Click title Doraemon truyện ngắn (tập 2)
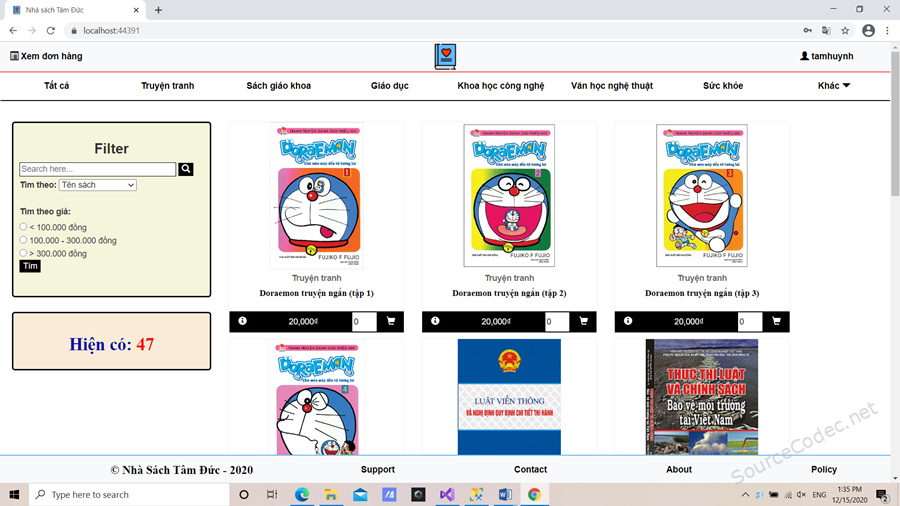Viewport: 900px width, 506px height. [509, 293]
